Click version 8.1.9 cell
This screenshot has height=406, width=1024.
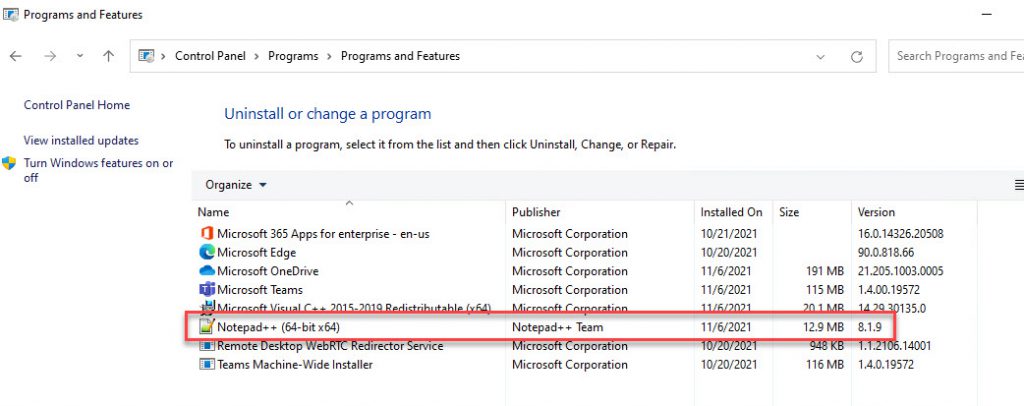click(870, 327)
